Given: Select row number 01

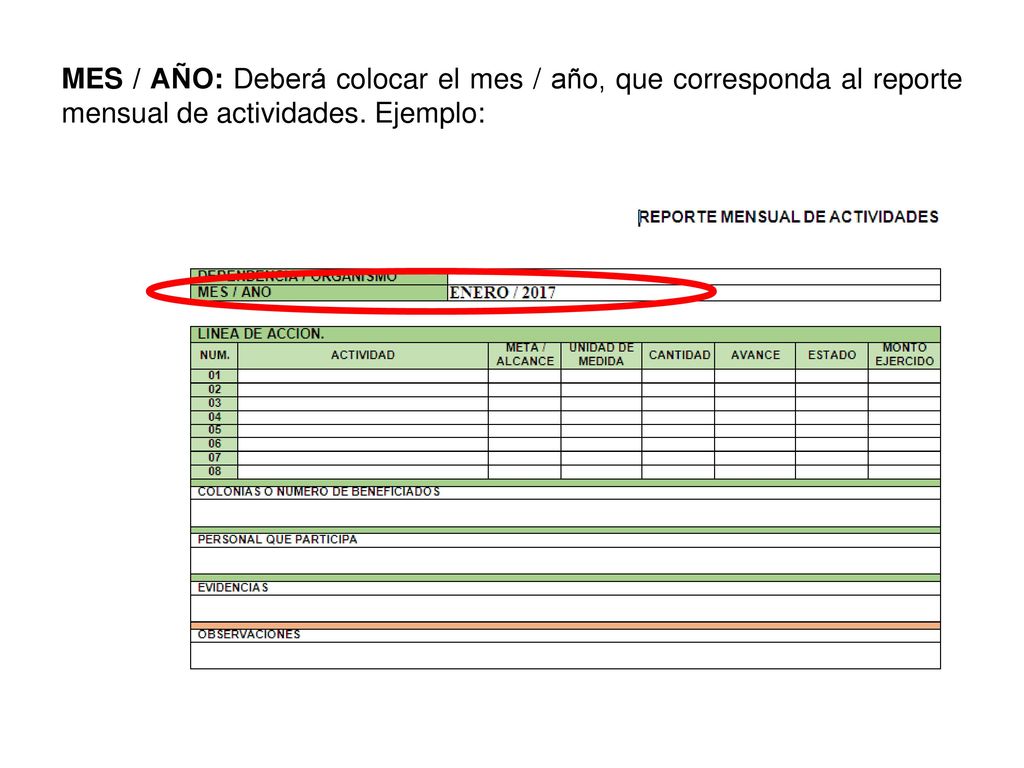Looking at the screenshot, I should click(215, 376).
